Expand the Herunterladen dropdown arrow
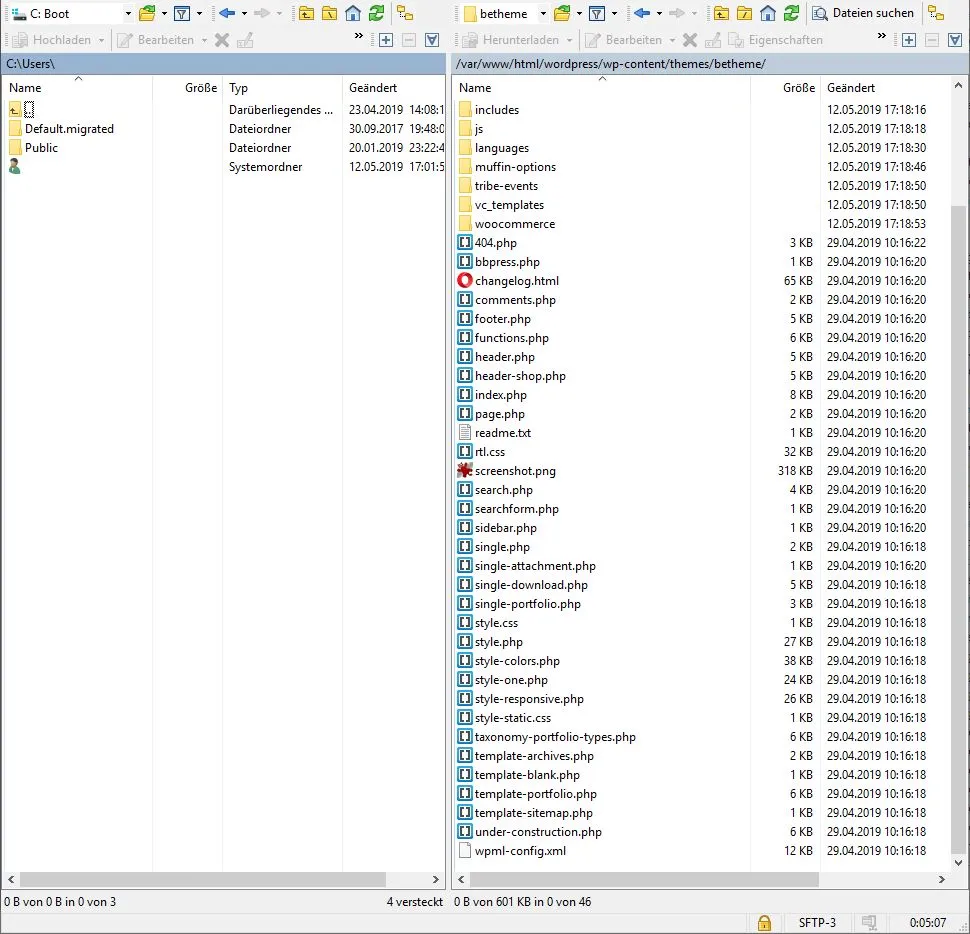970x934 pixels. (x=569, y=40)
